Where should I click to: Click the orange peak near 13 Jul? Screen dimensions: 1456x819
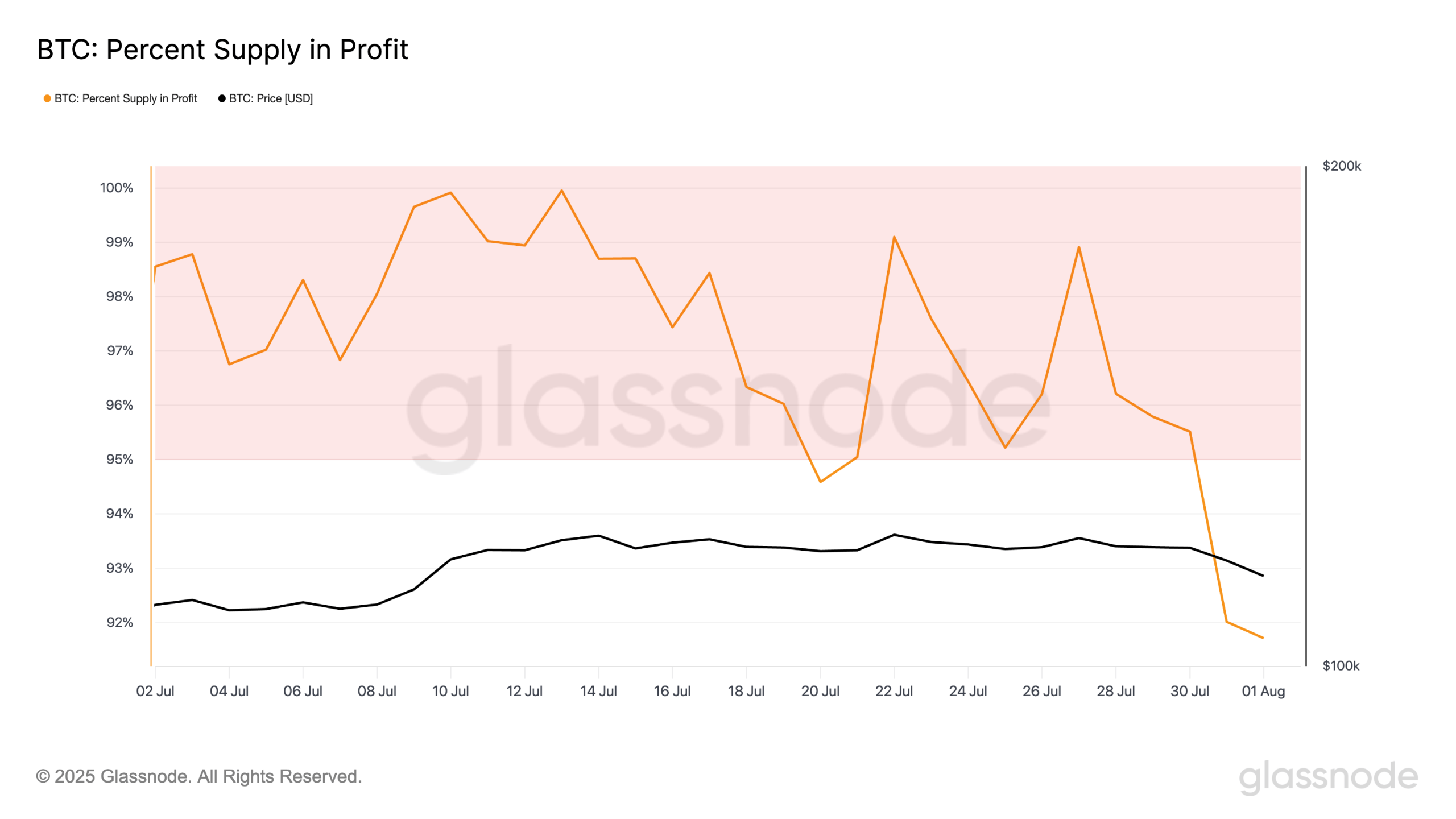pos(562,191)
